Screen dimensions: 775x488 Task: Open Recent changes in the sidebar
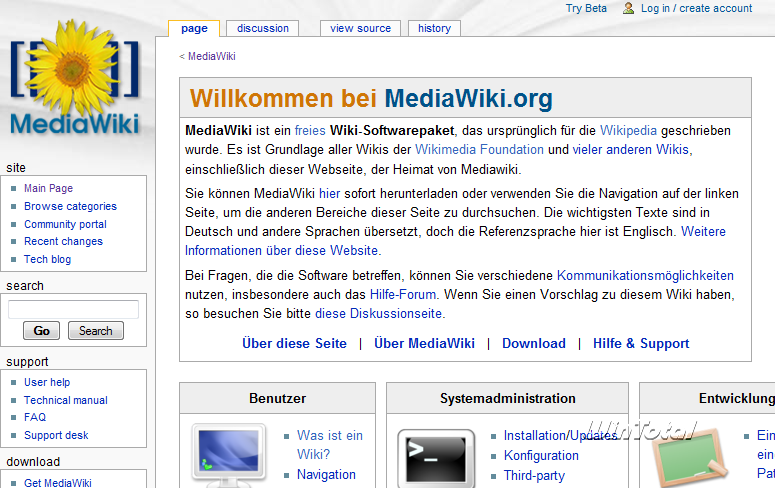[63, 241]
